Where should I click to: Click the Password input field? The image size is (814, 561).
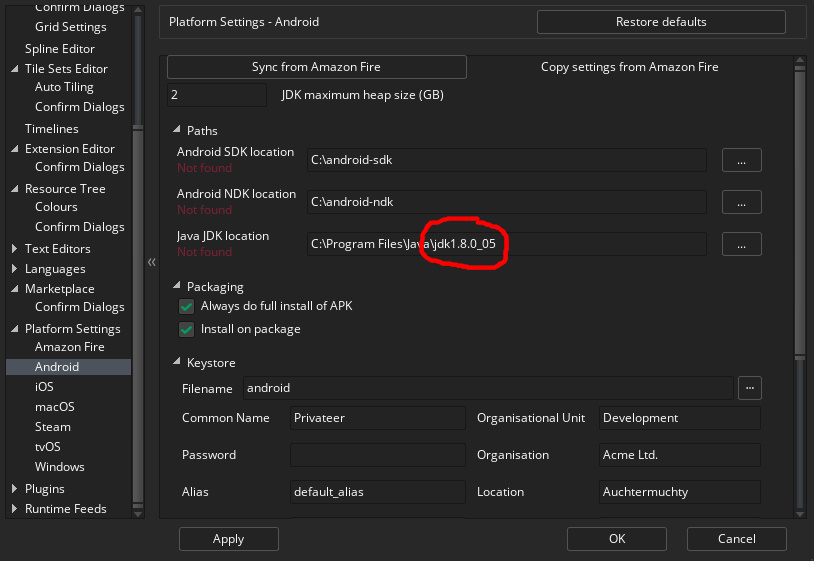click(x=377, y=455)
